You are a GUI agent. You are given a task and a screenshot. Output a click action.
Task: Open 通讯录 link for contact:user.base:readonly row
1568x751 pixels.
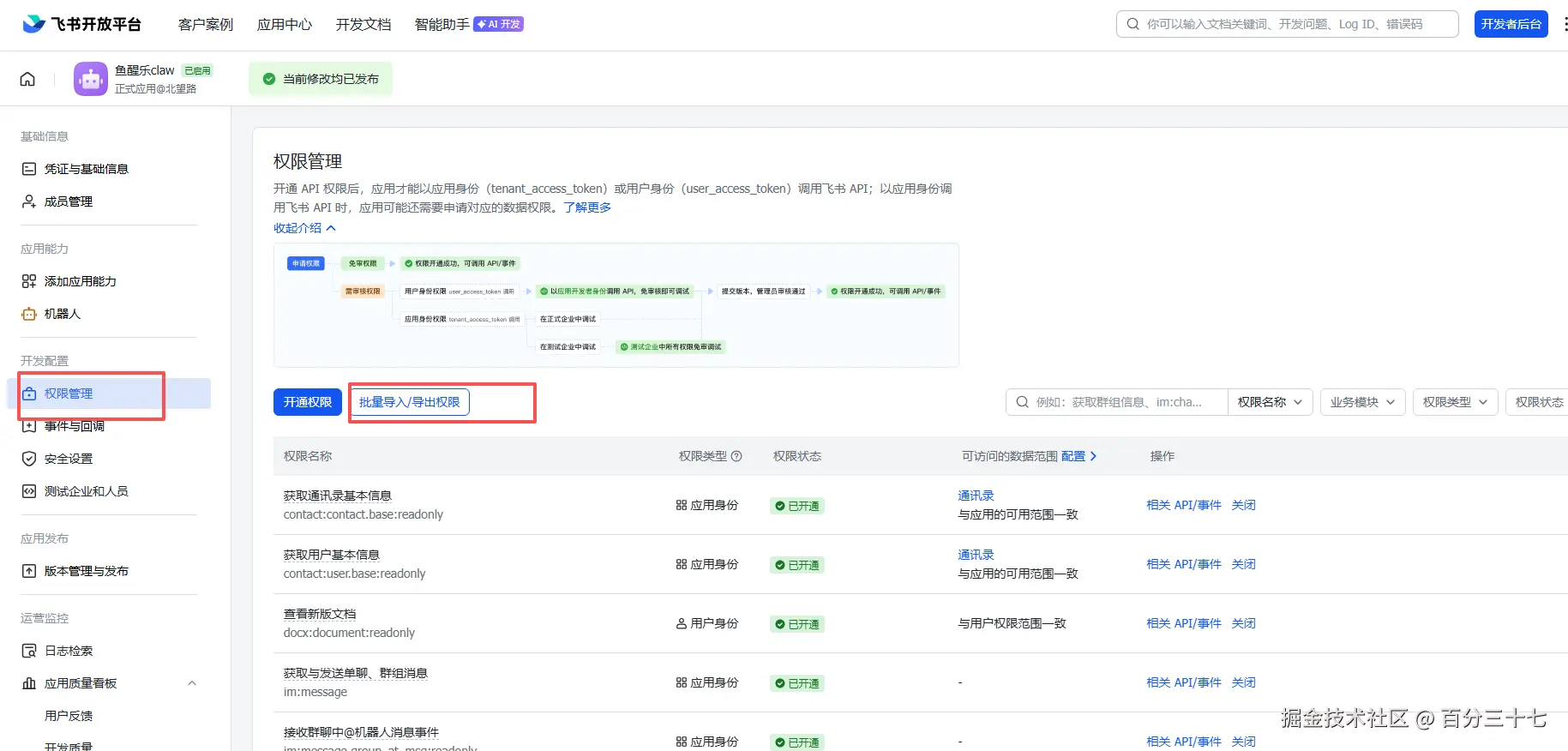point(976,555)
